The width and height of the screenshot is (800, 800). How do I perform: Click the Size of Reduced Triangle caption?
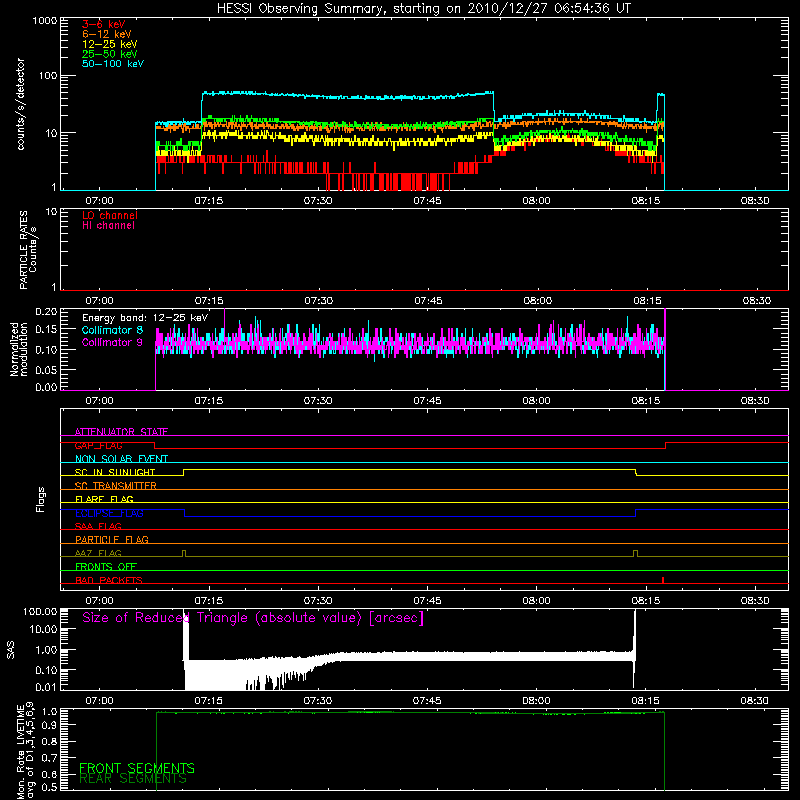point(253,618)
